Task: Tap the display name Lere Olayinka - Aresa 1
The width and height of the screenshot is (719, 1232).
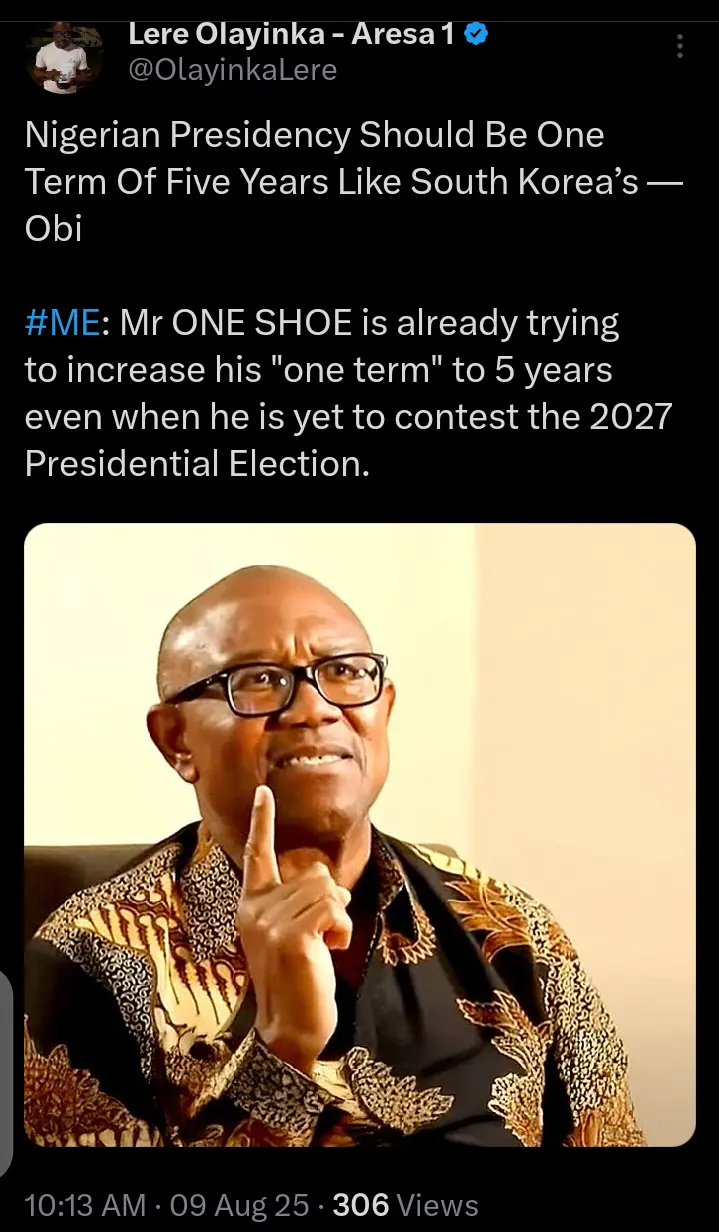Action: [292, 34]
